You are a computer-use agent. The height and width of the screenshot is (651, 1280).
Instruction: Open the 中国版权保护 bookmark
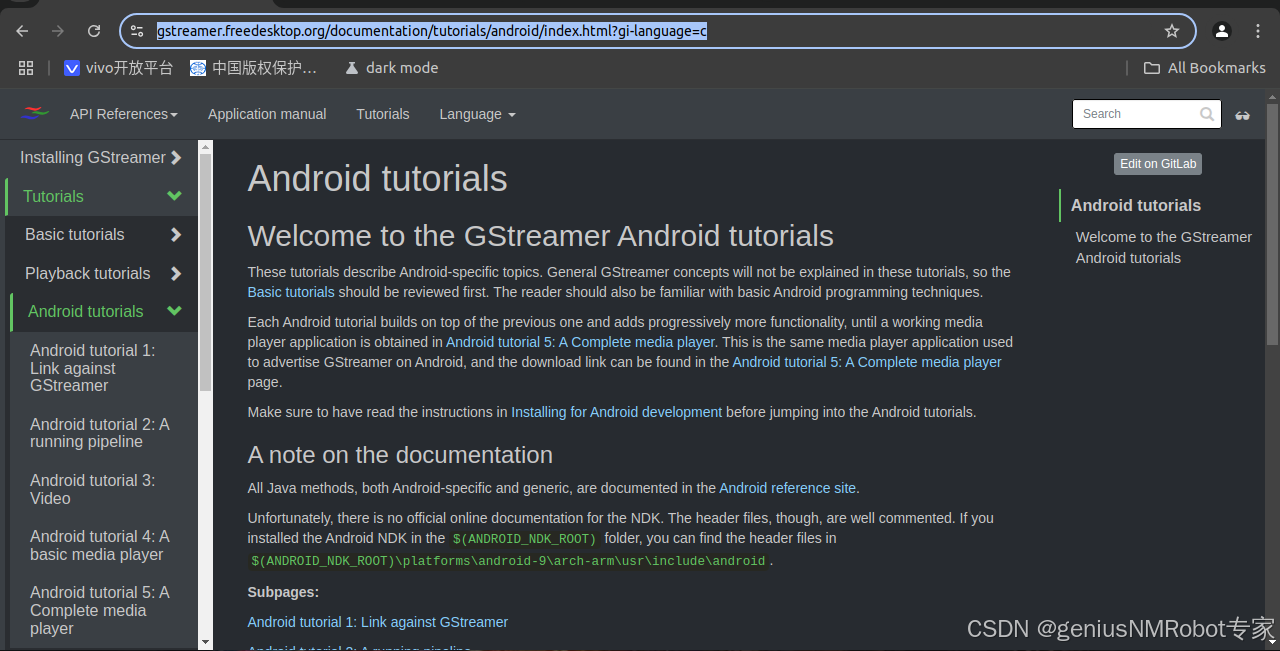click(254, 68)
